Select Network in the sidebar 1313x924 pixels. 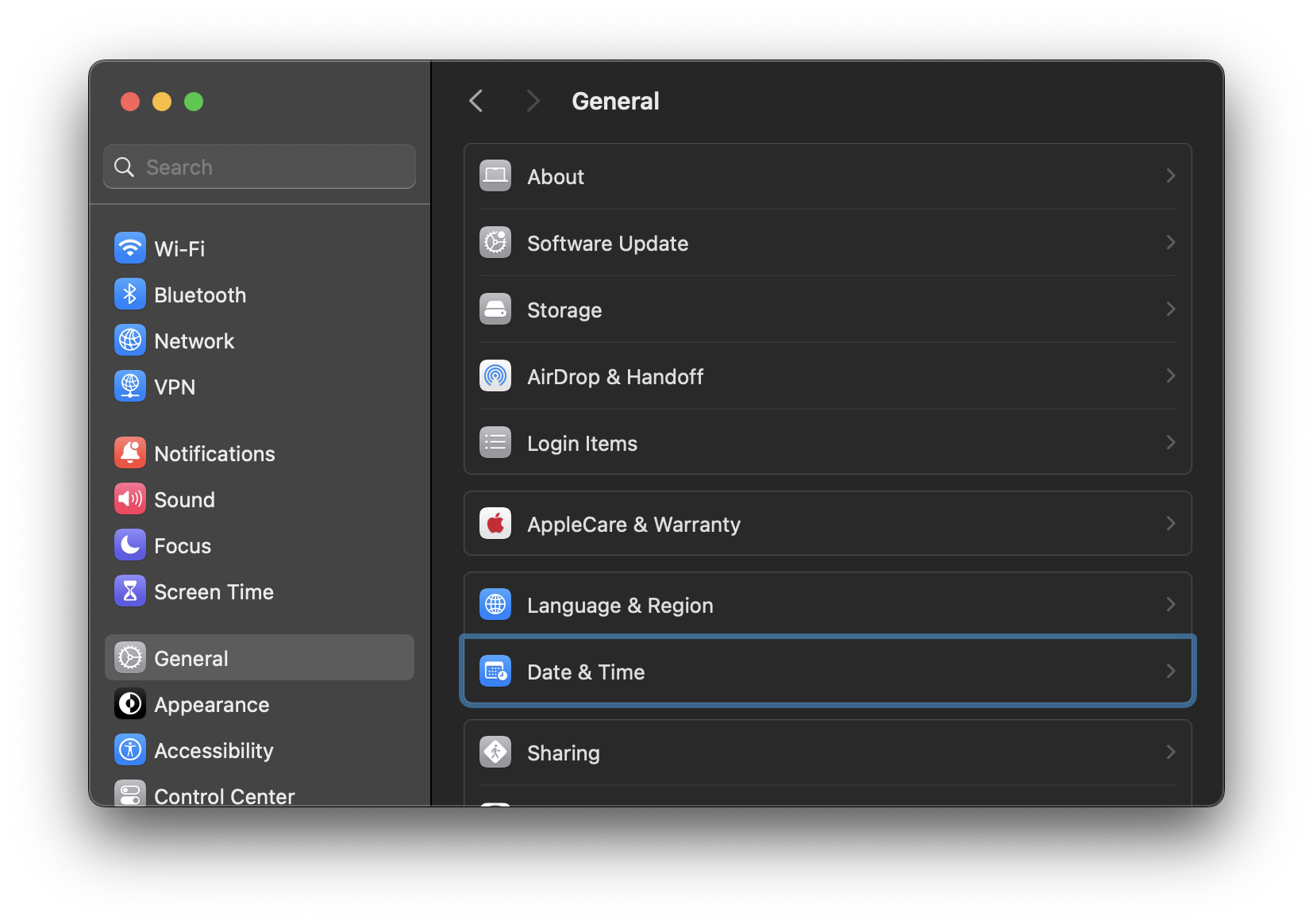(x=194, y=341)
